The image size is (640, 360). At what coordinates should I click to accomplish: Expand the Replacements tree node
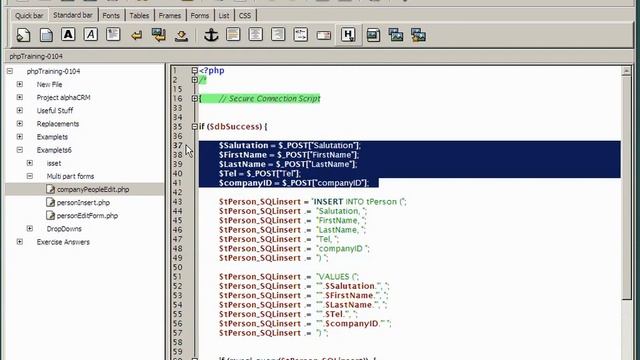(x=20, y=123)
